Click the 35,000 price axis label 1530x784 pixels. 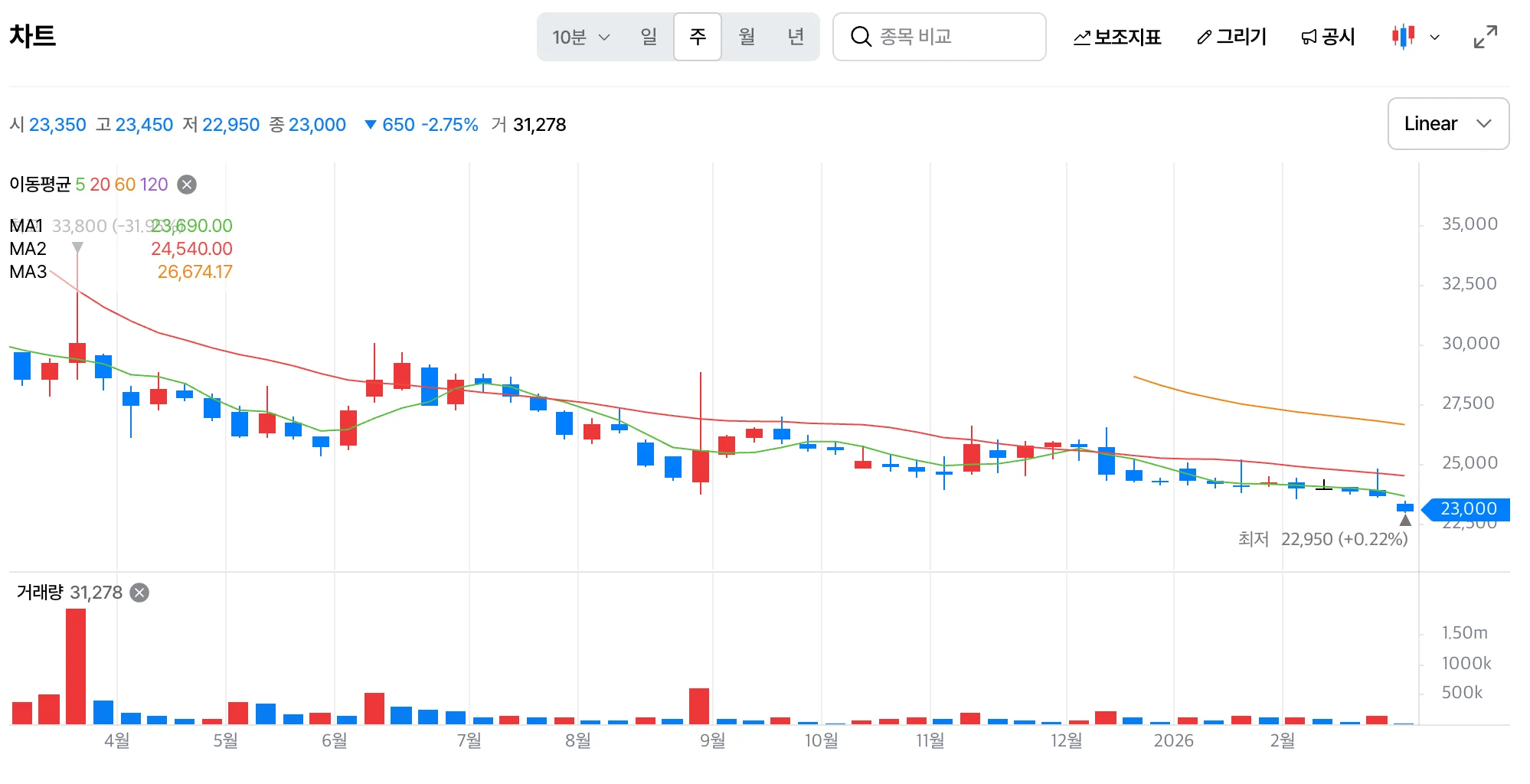tap(1470, 224)
